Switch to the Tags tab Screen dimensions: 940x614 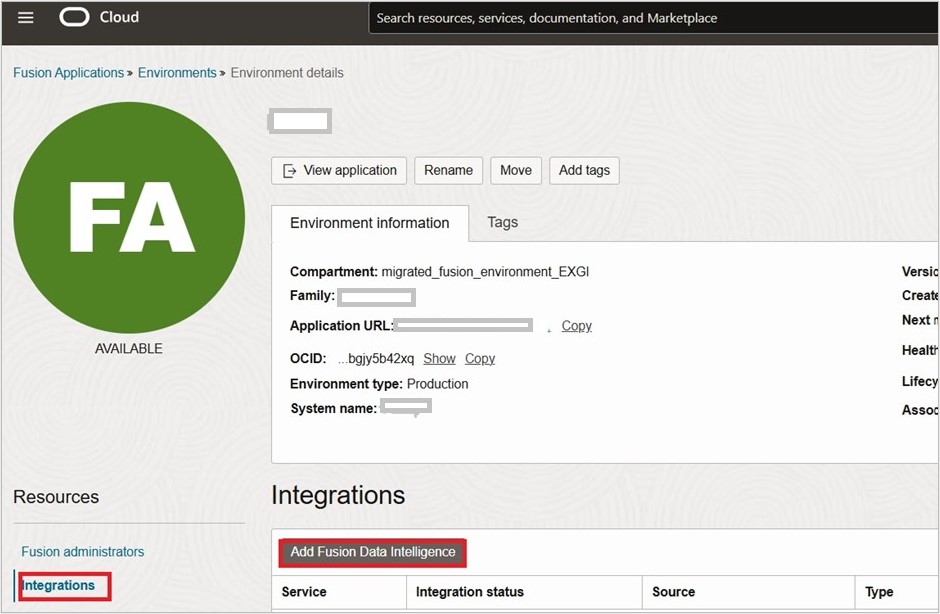tap(502, 223)
